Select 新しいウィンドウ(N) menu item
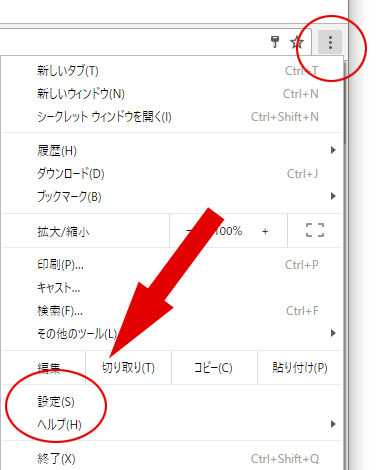376x470 pixels. (172, 94)
